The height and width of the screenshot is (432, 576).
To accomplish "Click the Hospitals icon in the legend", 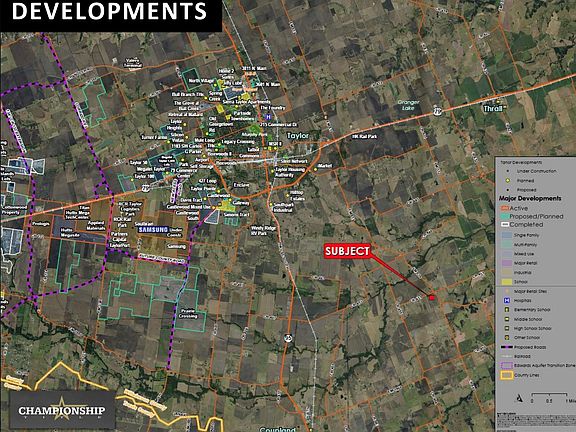I will [507, 300].
